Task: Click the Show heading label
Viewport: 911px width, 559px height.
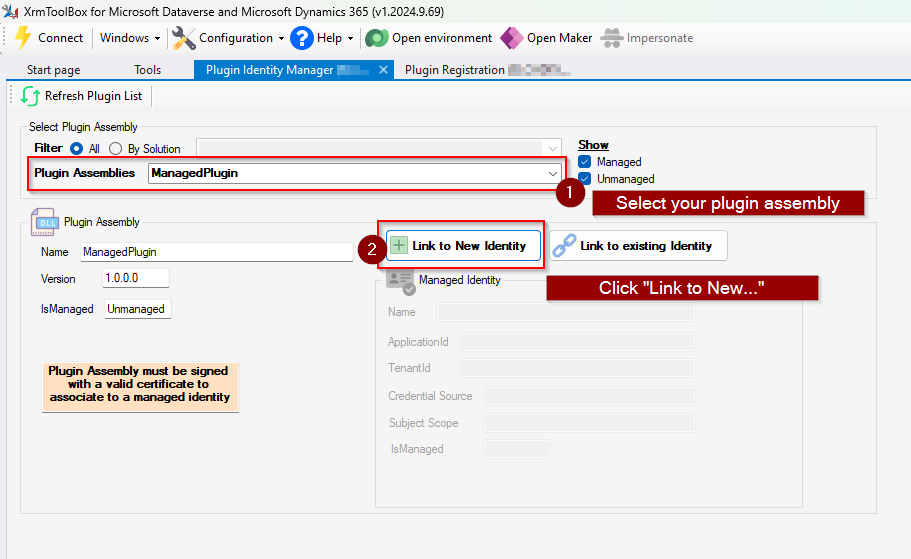Action: 593,145
